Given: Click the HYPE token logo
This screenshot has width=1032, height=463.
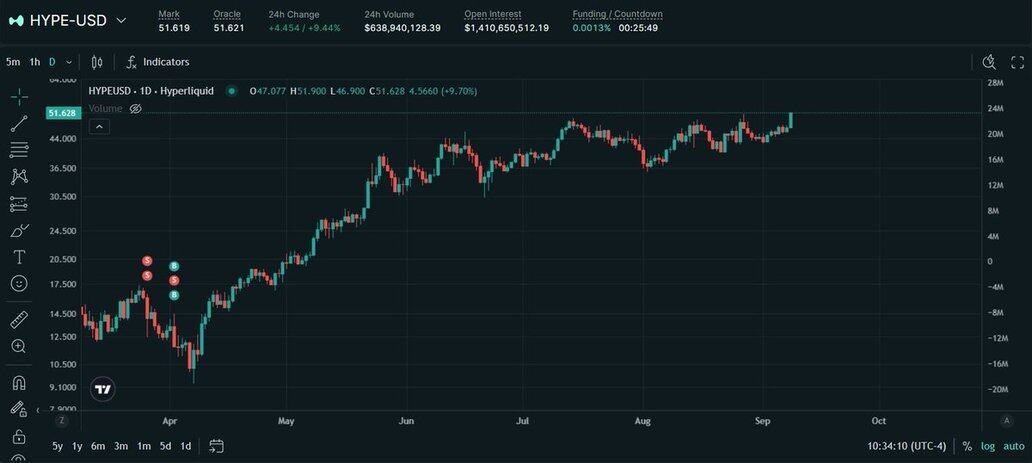Looking at the screenshot, I should coord(16,20).
